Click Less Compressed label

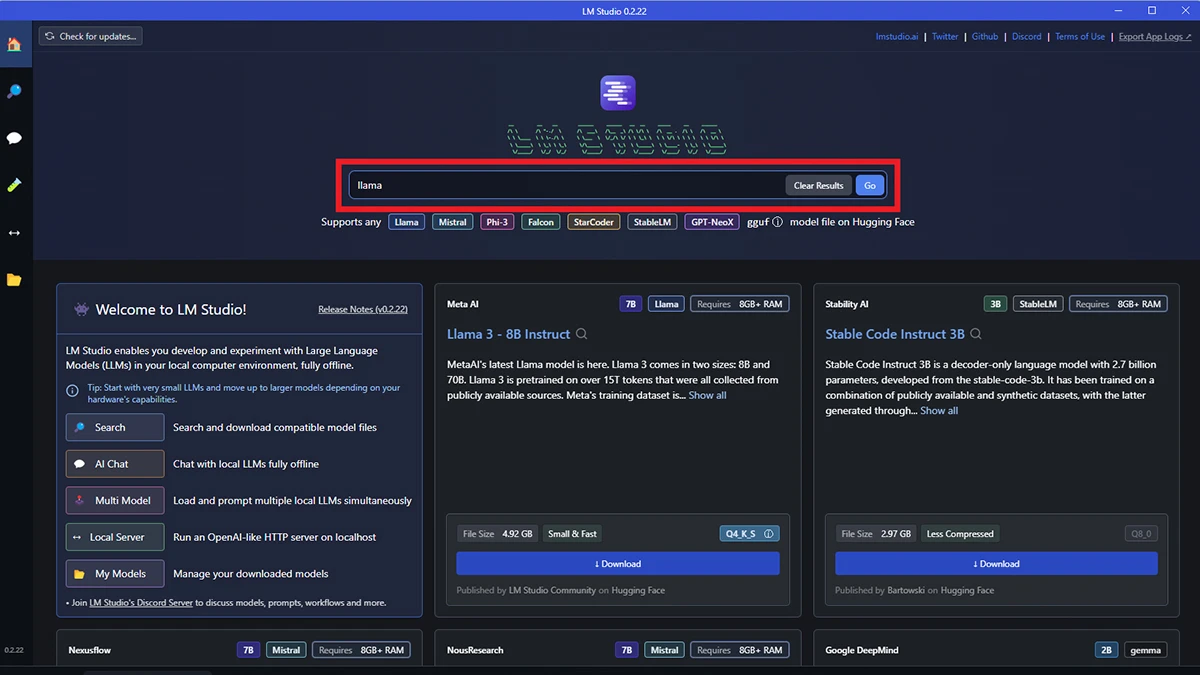click(960, 534)
